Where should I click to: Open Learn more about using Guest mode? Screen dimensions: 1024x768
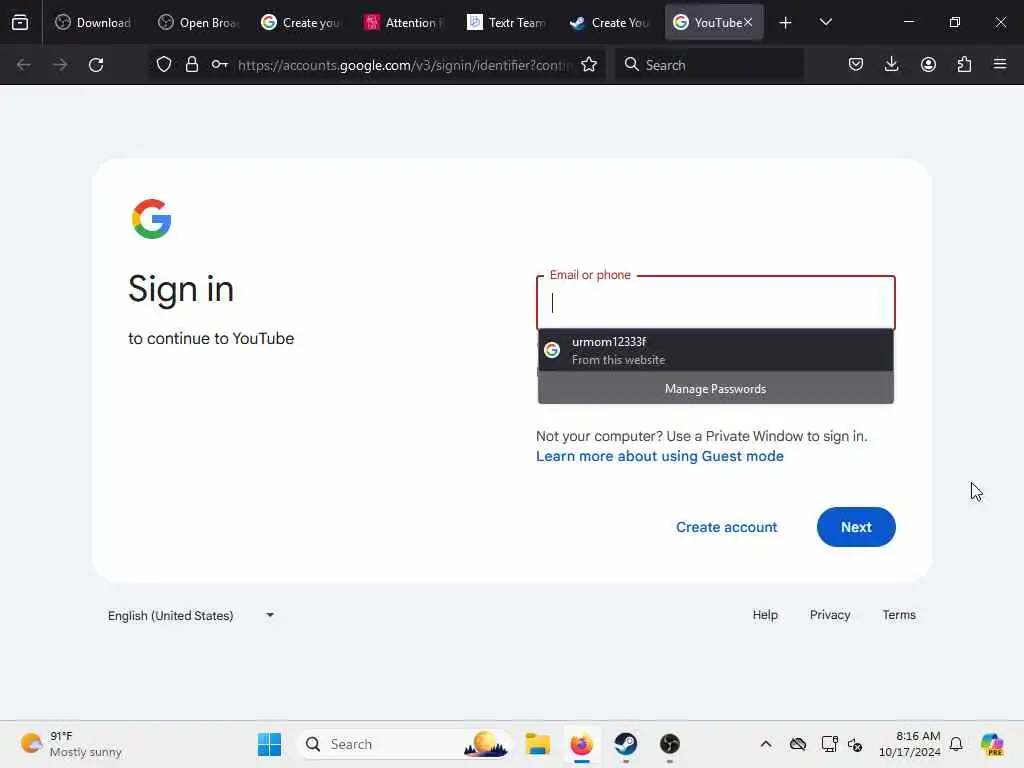pyautogui.click(x=660, y=456)
